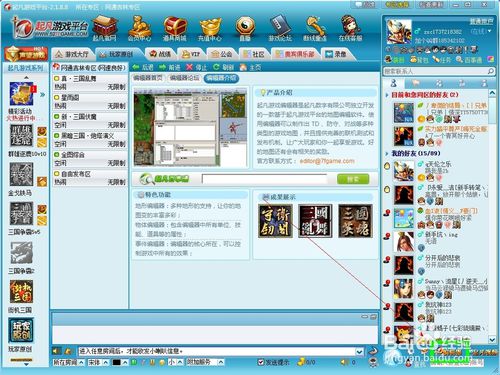The width and height of the screenshot is (500, 375).
Task: Open the black text color swatch
Action: click(x=116, y=362)
